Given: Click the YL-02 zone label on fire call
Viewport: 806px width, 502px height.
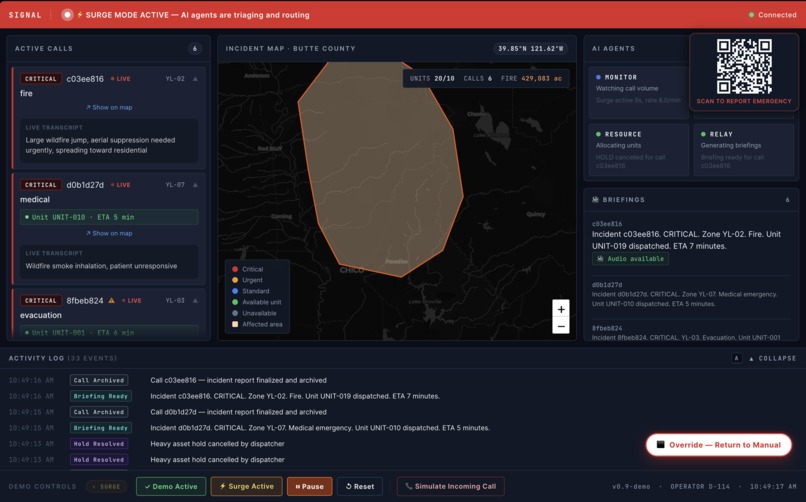Looking at the screenshot, I should click(175, 79).
